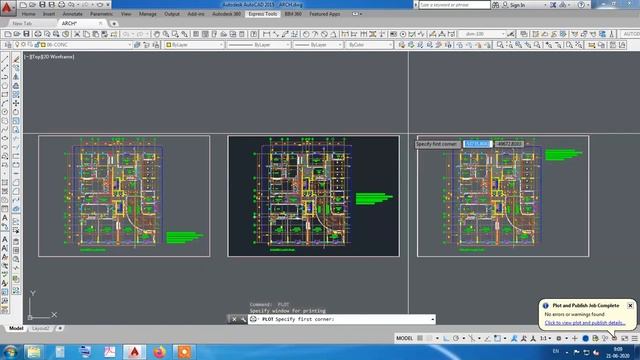Open Firefox from the Windows taskbar
Image resolution: width=640 pixels, height=360 pixels.
coord(159,351)
